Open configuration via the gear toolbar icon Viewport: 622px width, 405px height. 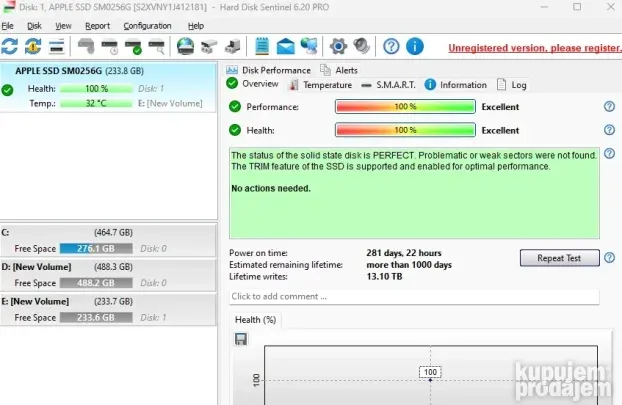pos(338,46)
